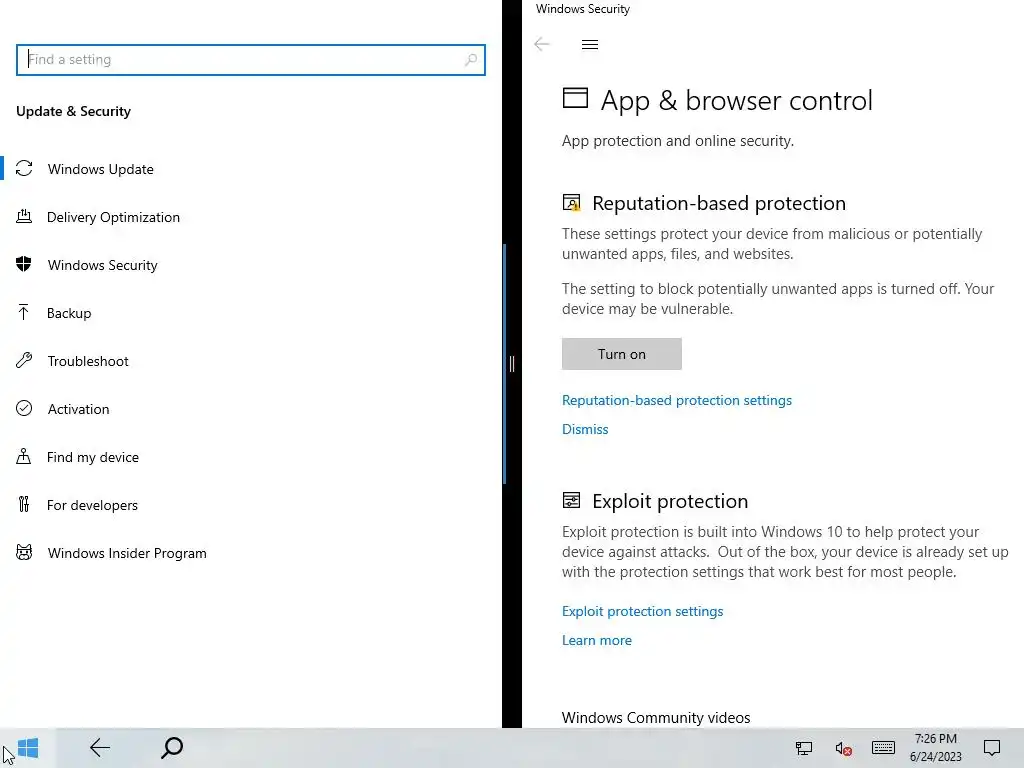Click the Windows Security shield icon
Viewport: 1024px width, 768px height.
pos(24,264)
